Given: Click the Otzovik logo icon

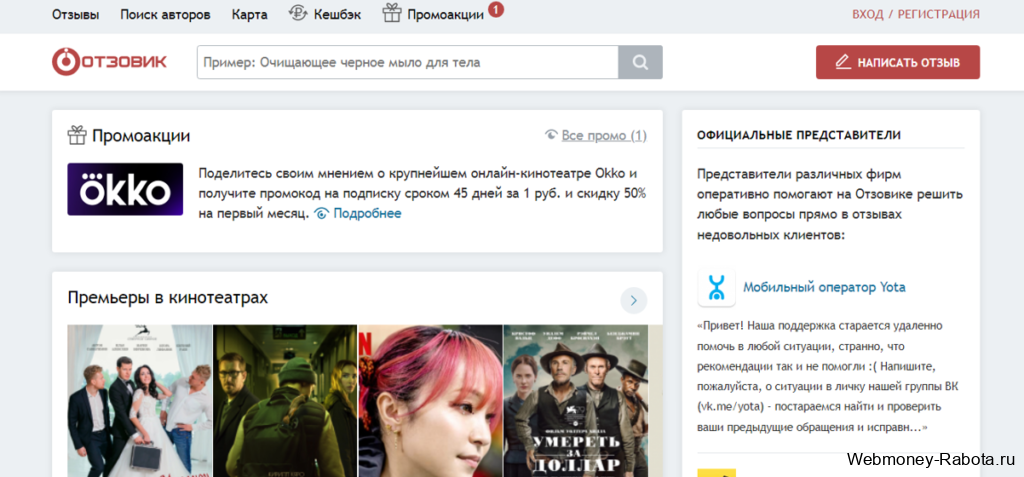Looking at the screenshot, I should [x=64, y=62].
